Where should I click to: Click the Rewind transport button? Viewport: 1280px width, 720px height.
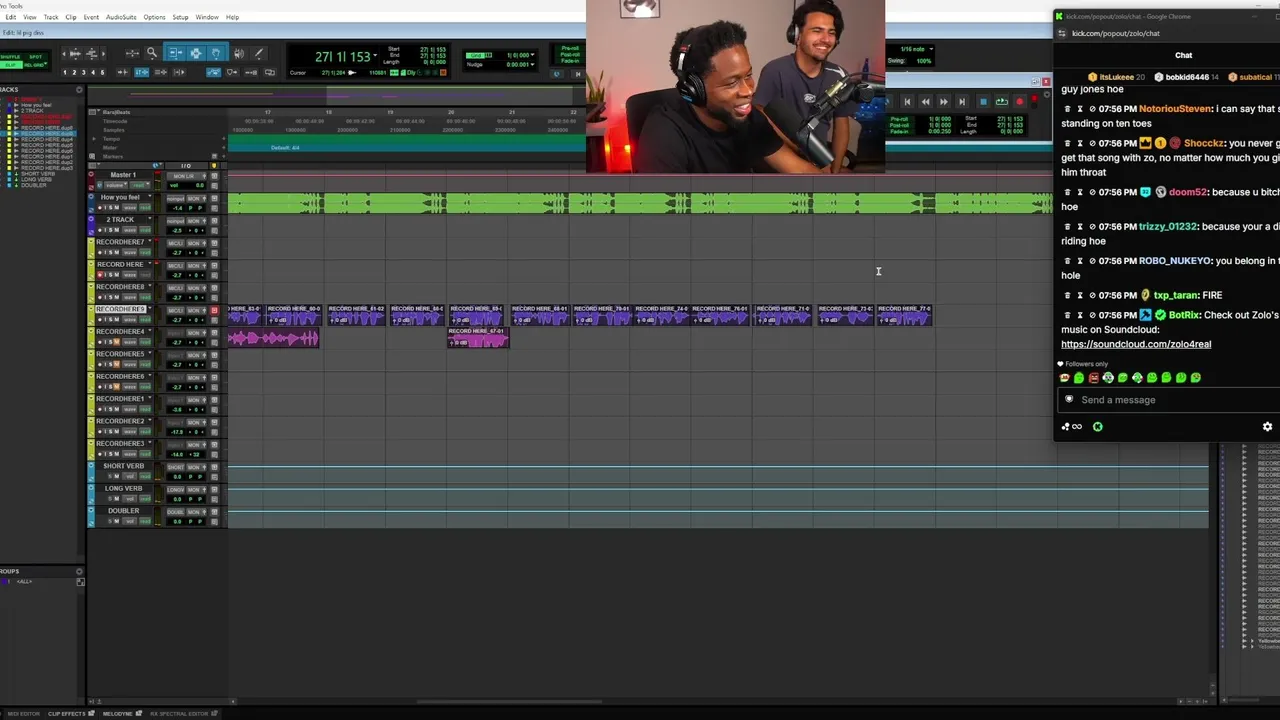[925, 102]
